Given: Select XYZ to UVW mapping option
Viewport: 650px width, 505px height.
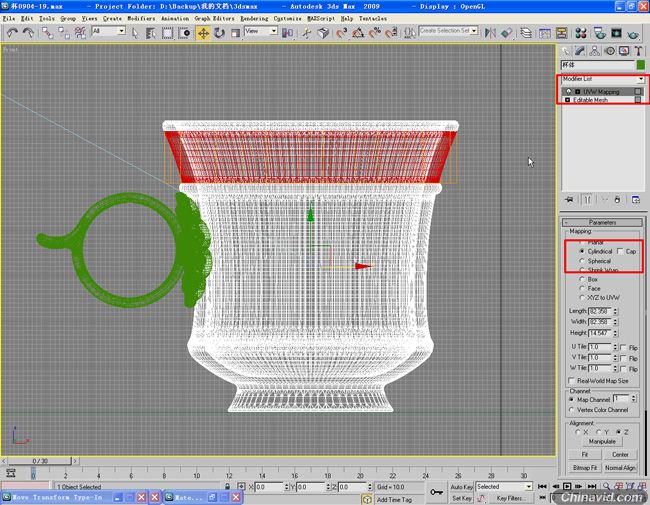Looking at the screenshot, I should (x=582, y=297).
